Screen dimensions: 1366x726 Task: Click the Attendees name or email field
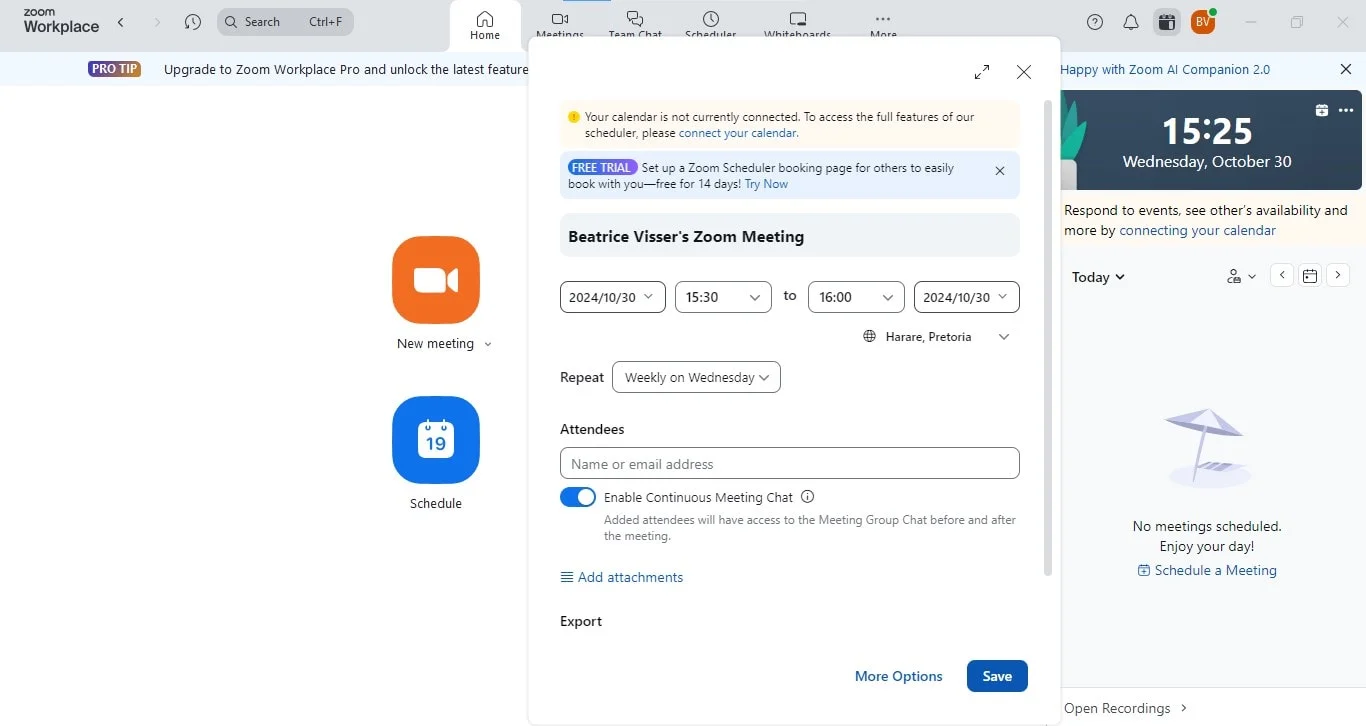[790, 463]
